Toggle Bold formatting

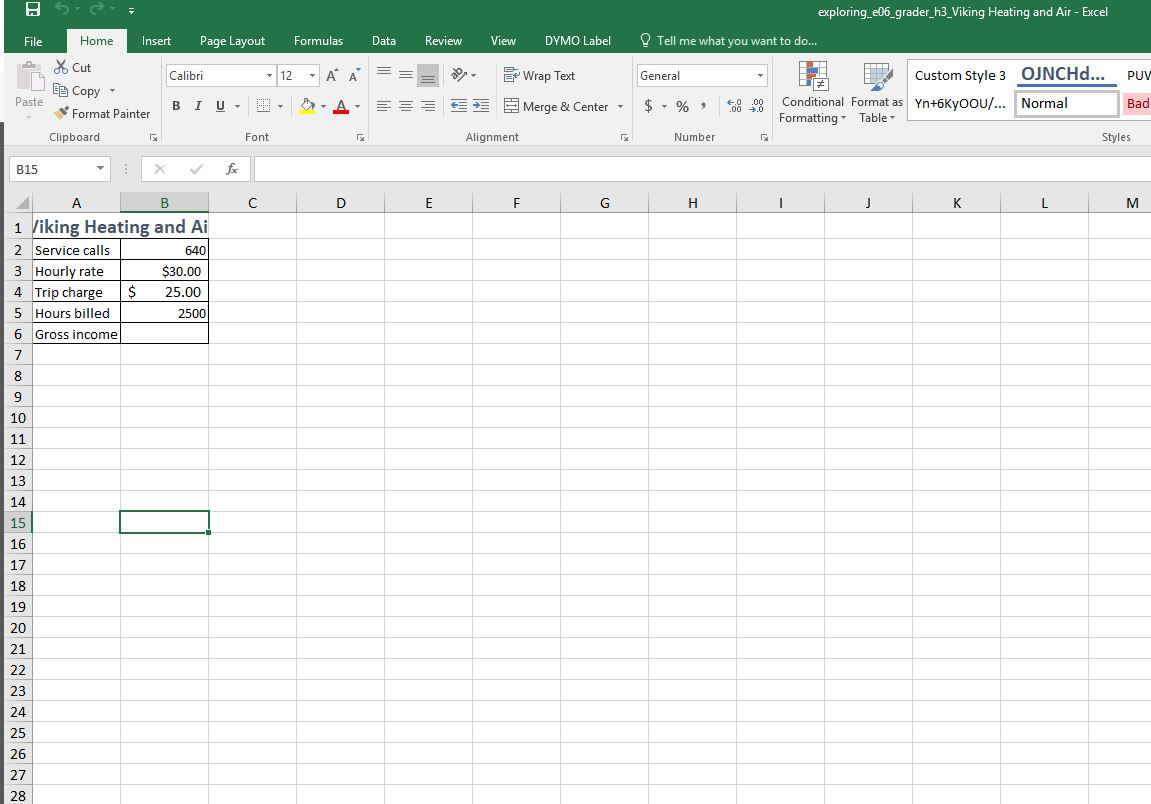point(176,106)
